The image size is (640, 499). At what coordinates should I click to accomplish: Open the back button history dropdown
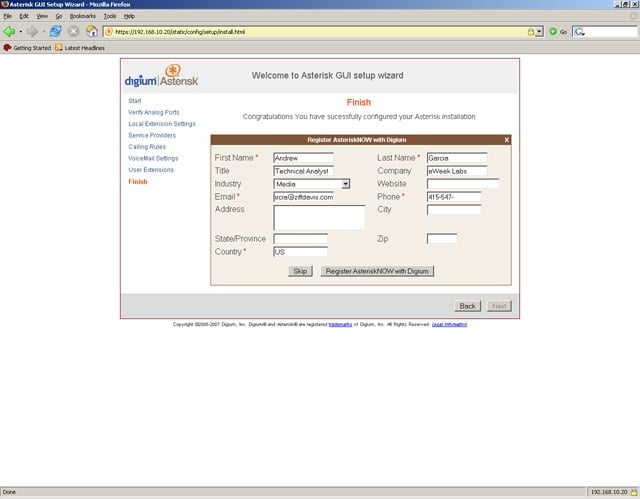[x=20, y=32]
